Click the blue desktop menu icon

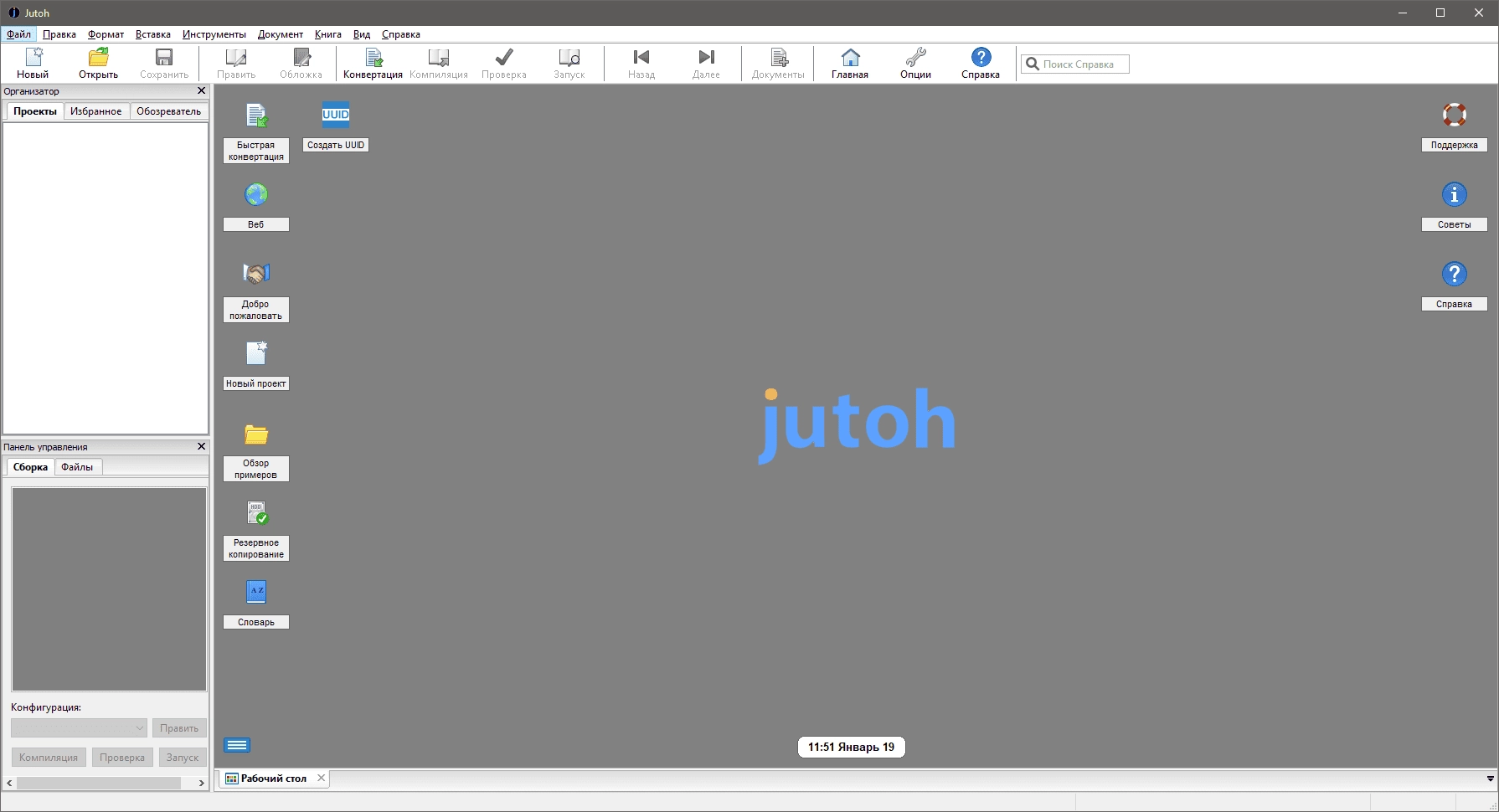point(237,745)
